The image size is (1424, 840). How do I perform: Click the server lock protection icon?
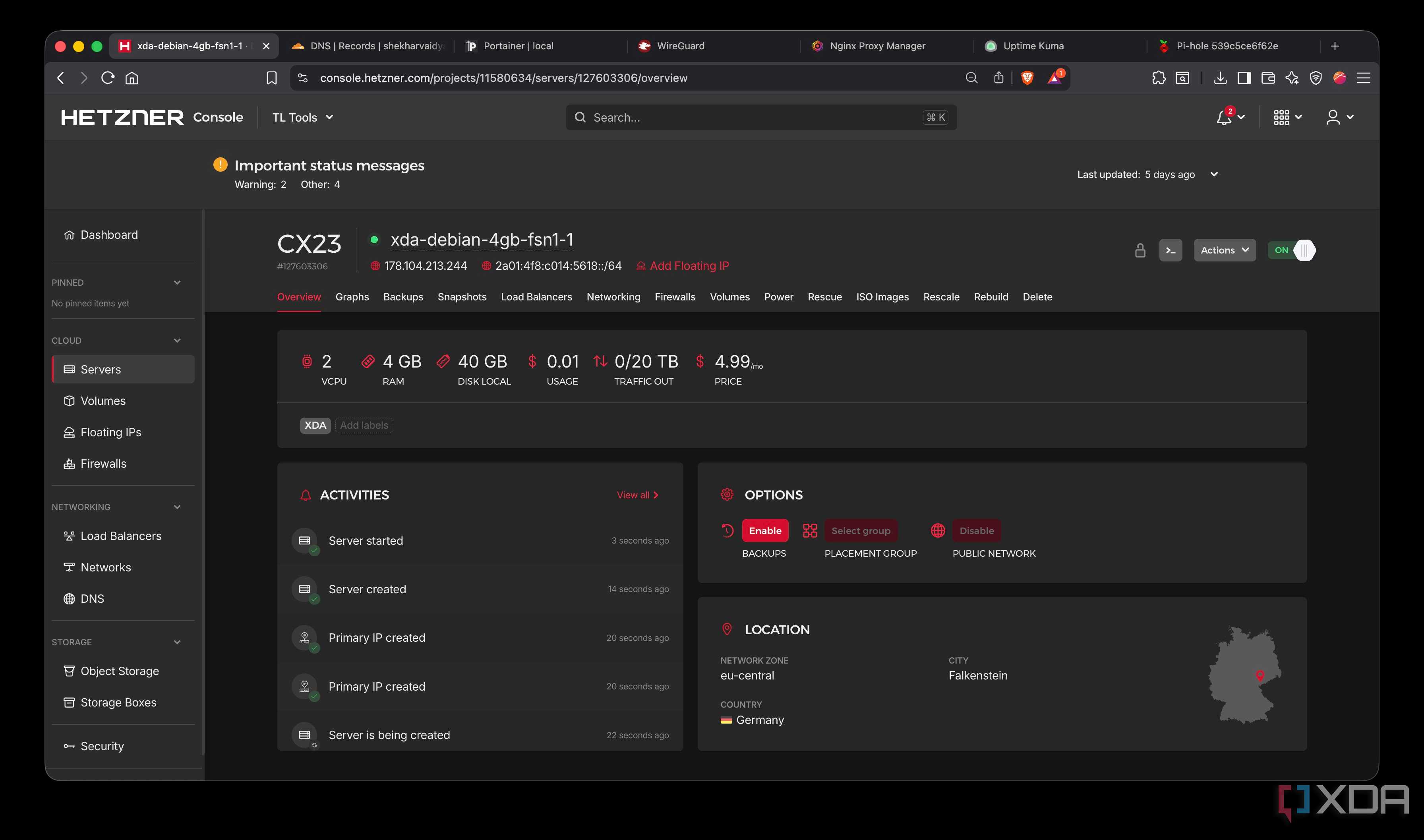pyautogui.click(x=1140, y=250)
